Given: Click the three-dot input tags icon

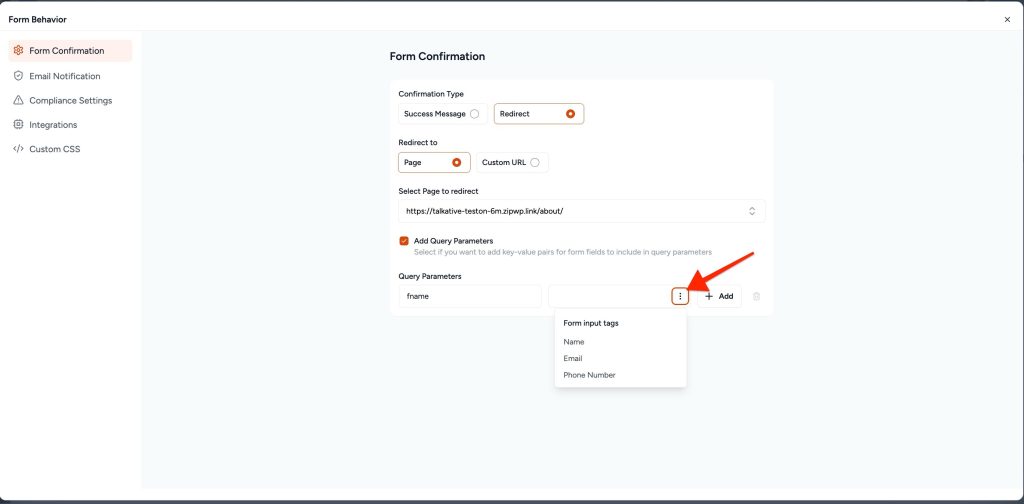Looking at the screenshot, I should (680, 296).
